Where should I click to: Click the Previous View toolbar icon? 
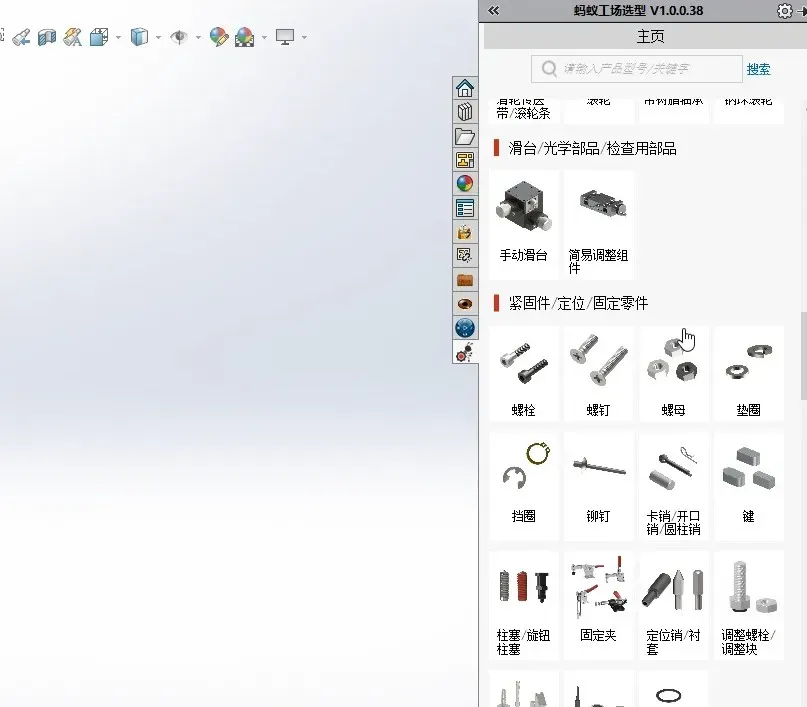(x=21, y=37)
